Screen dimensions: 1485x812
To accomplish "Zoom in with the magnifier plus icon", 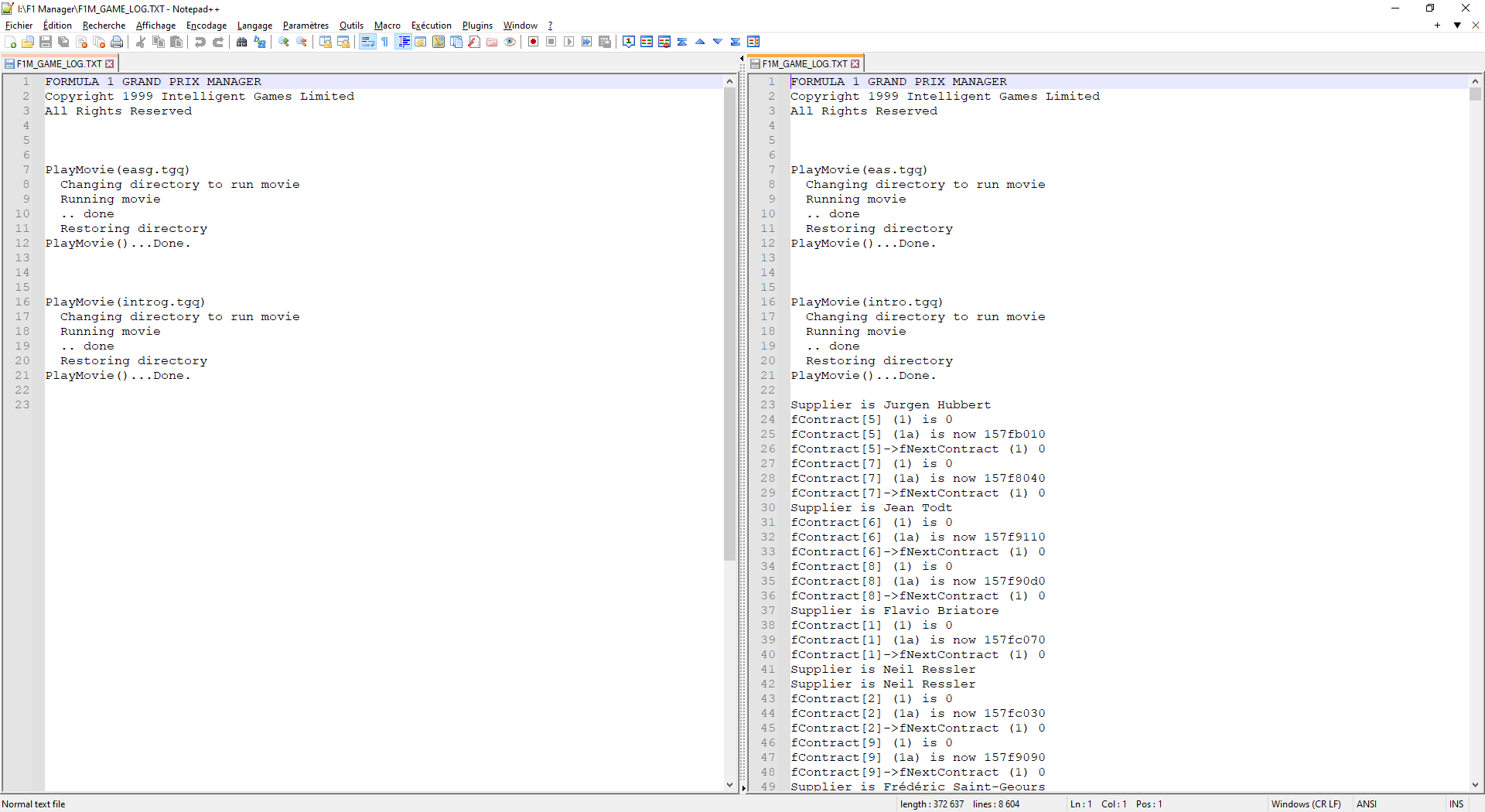I will (x=284, y=42).
